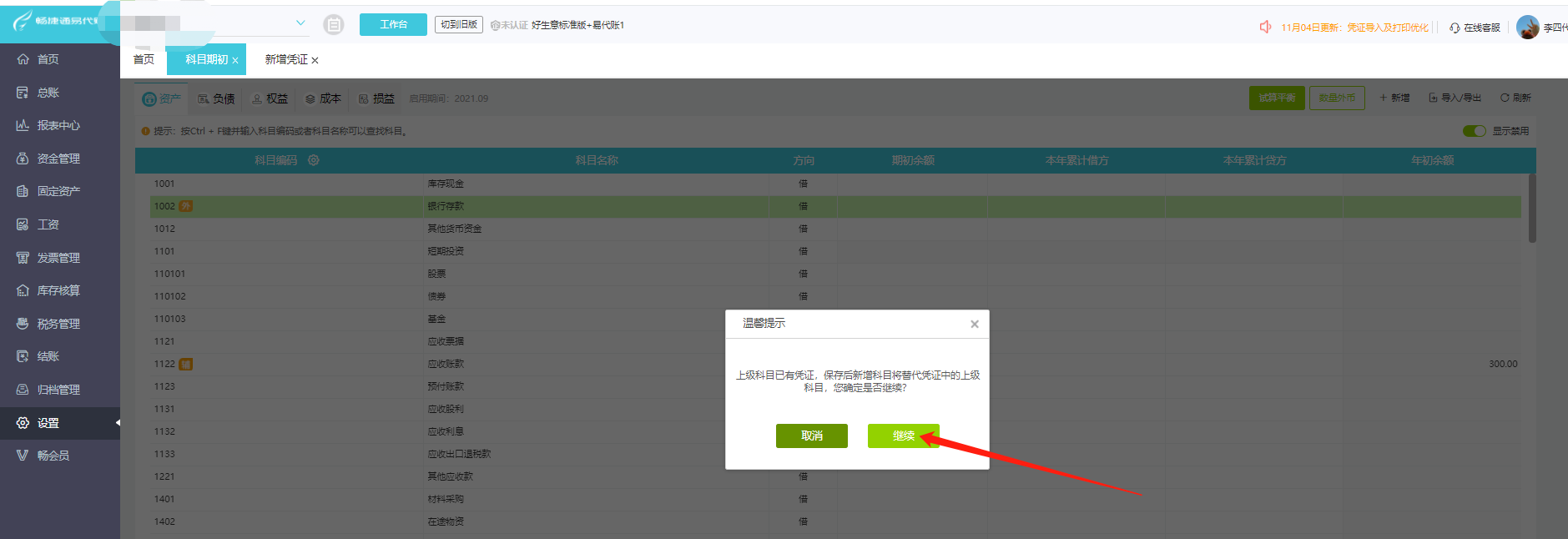Click the 年初余额 column header
This screenshot has height=539, width=1568.
pyautogui.click(x=1432, y=160)
